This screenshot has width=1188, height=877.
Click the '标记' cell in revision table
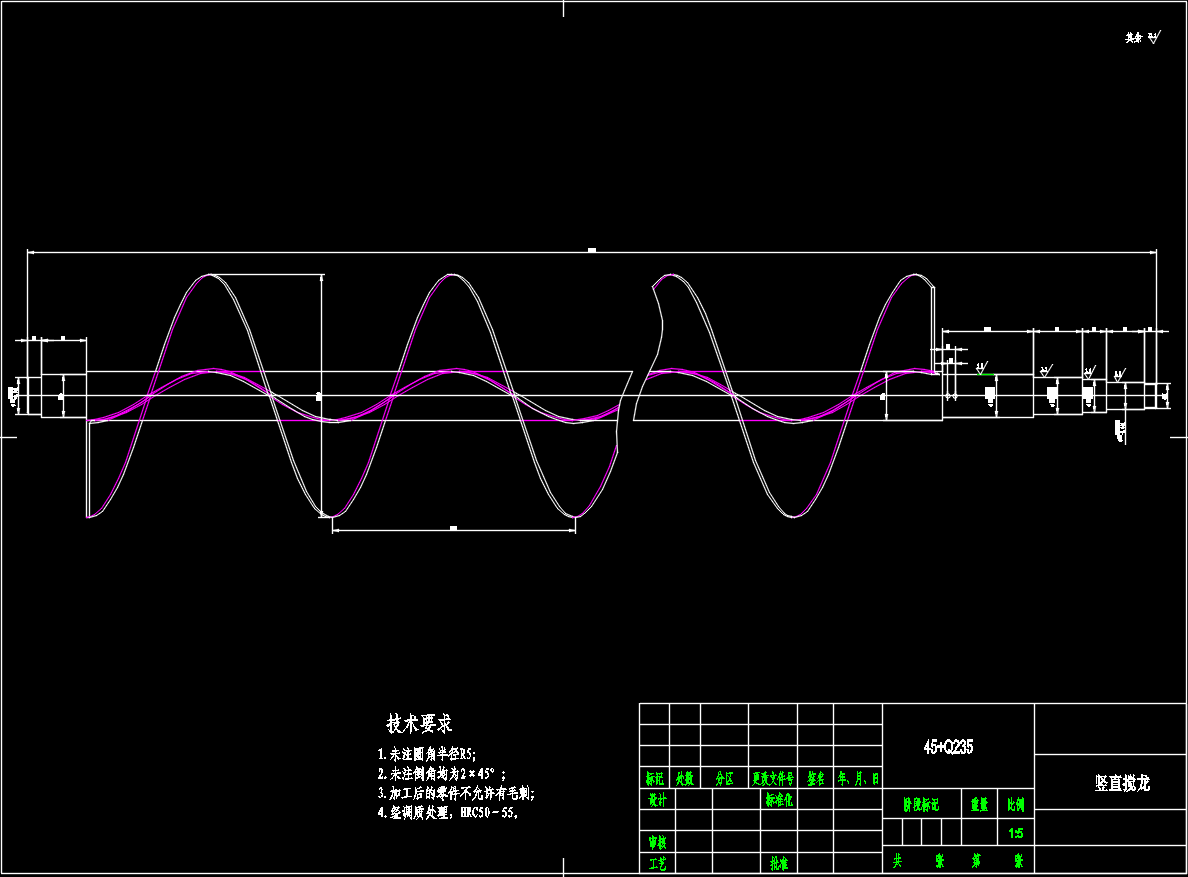pos(655,779)
